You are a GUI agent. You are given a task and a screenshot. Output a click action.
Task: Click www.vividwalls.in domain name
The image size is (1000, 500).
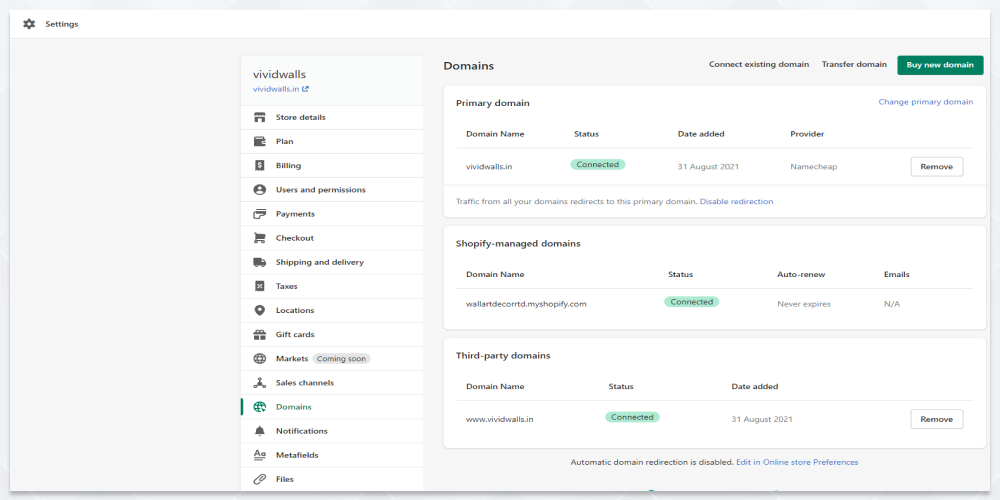pos(499,420)
